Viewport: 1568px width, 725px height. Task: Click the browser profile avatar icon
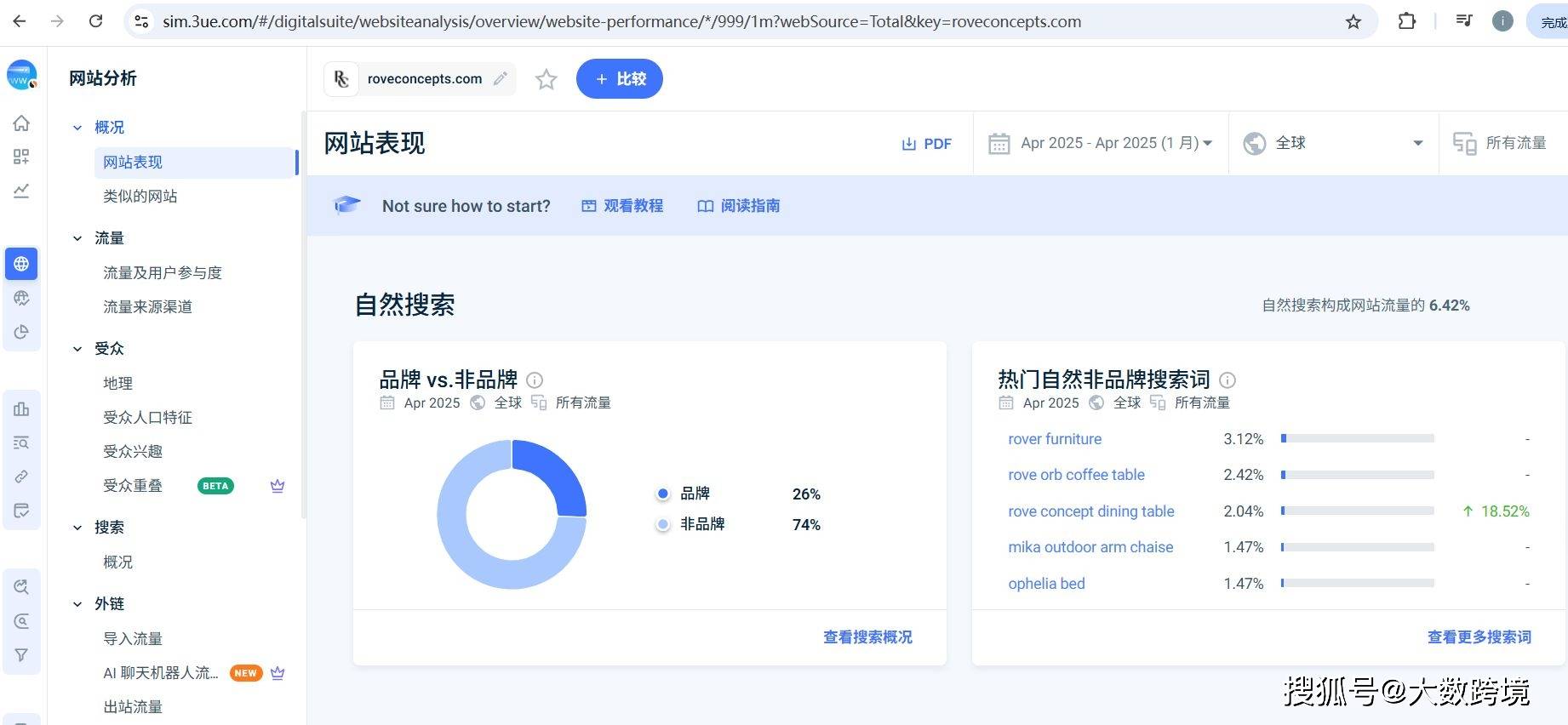coord(1503,21)
